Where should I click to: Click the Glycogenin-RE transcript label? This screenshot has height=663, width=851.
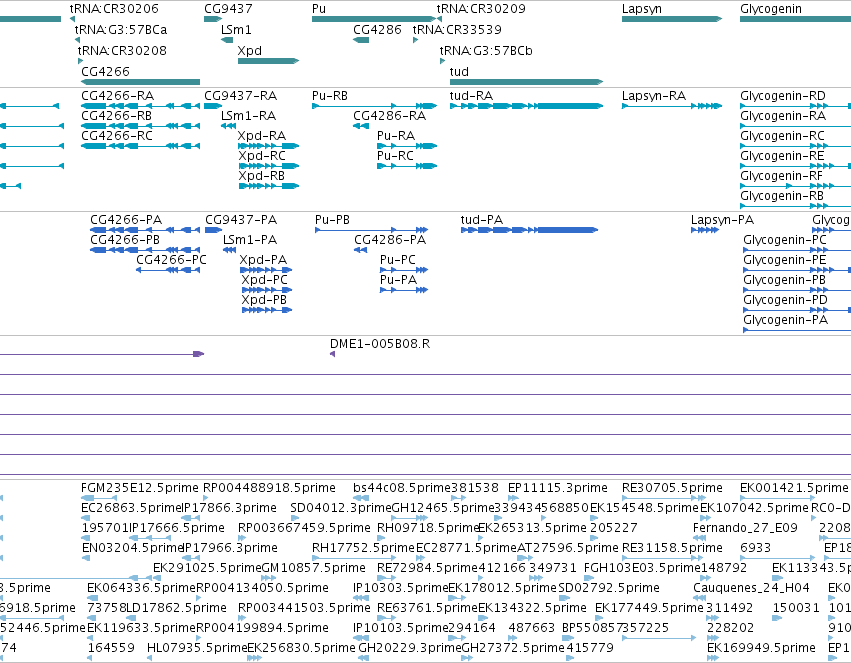click(782, 156)
